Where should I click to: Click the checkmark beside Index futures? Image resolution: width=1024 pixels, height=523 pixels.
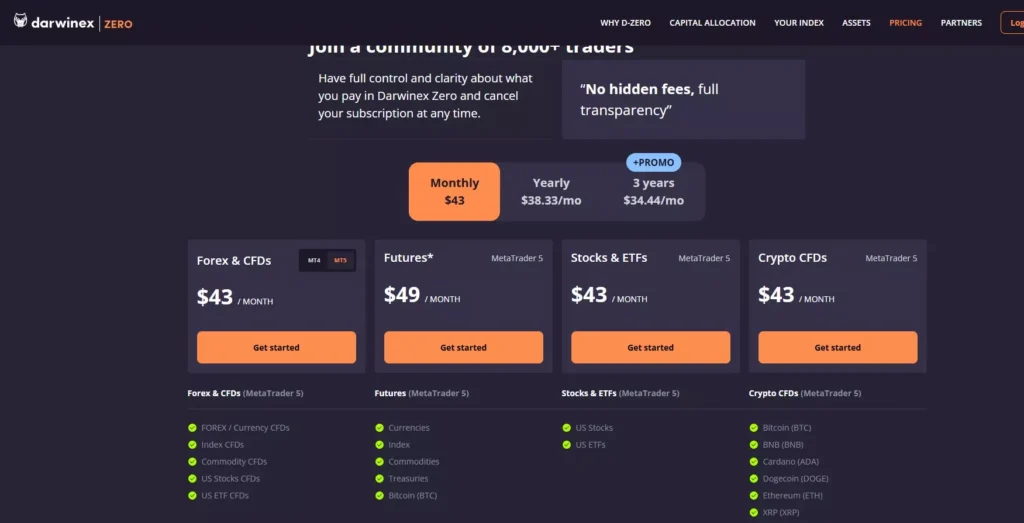pos(379,445)
